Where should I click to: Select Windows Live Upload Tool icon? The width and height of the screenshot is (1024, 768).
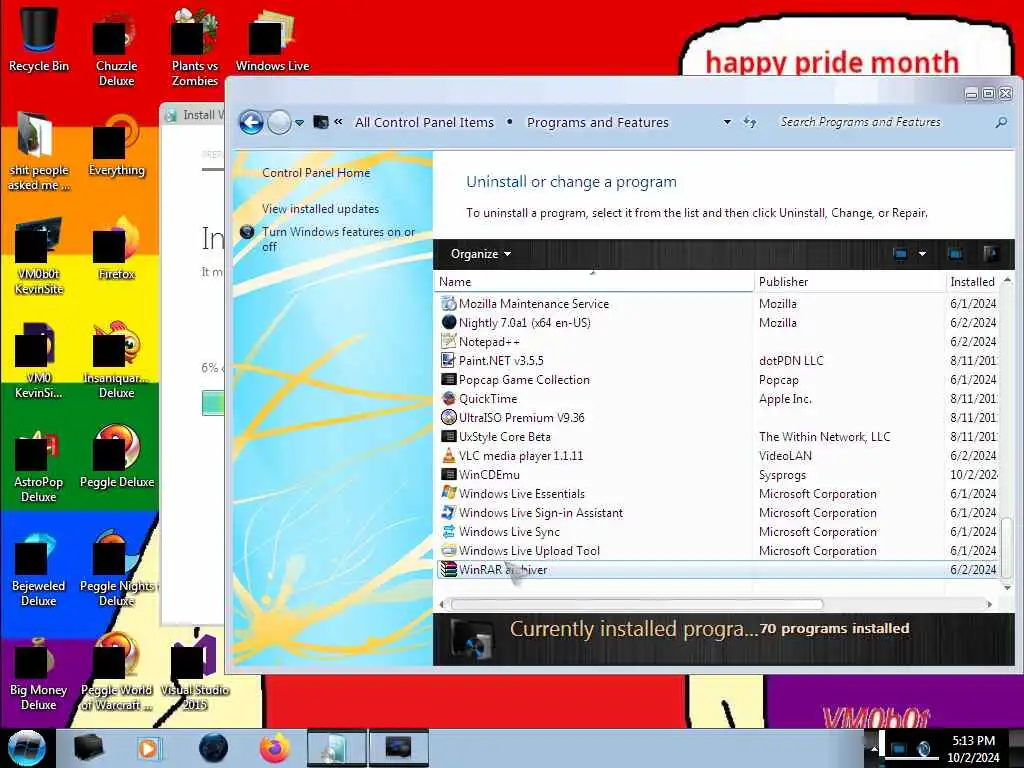point(448,550)
